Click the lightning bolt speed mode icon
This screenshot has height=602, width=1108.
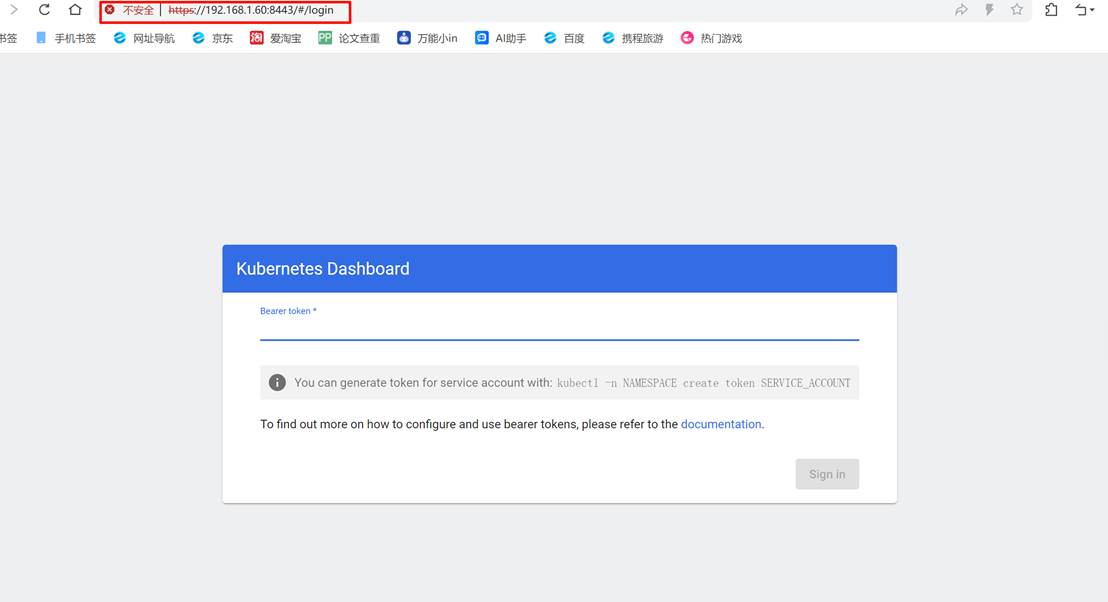pos(989,10)
